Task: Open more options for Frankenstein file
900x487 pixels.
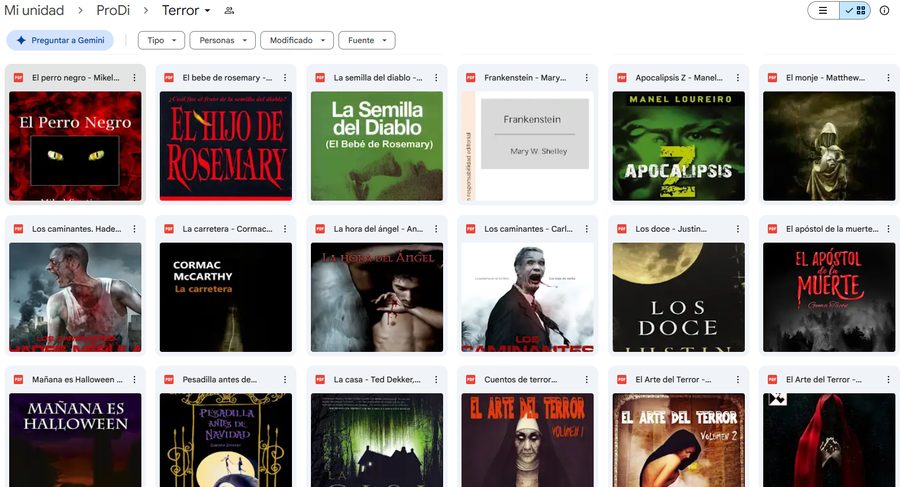Action: pyautogui.click(x=587, y=78)
